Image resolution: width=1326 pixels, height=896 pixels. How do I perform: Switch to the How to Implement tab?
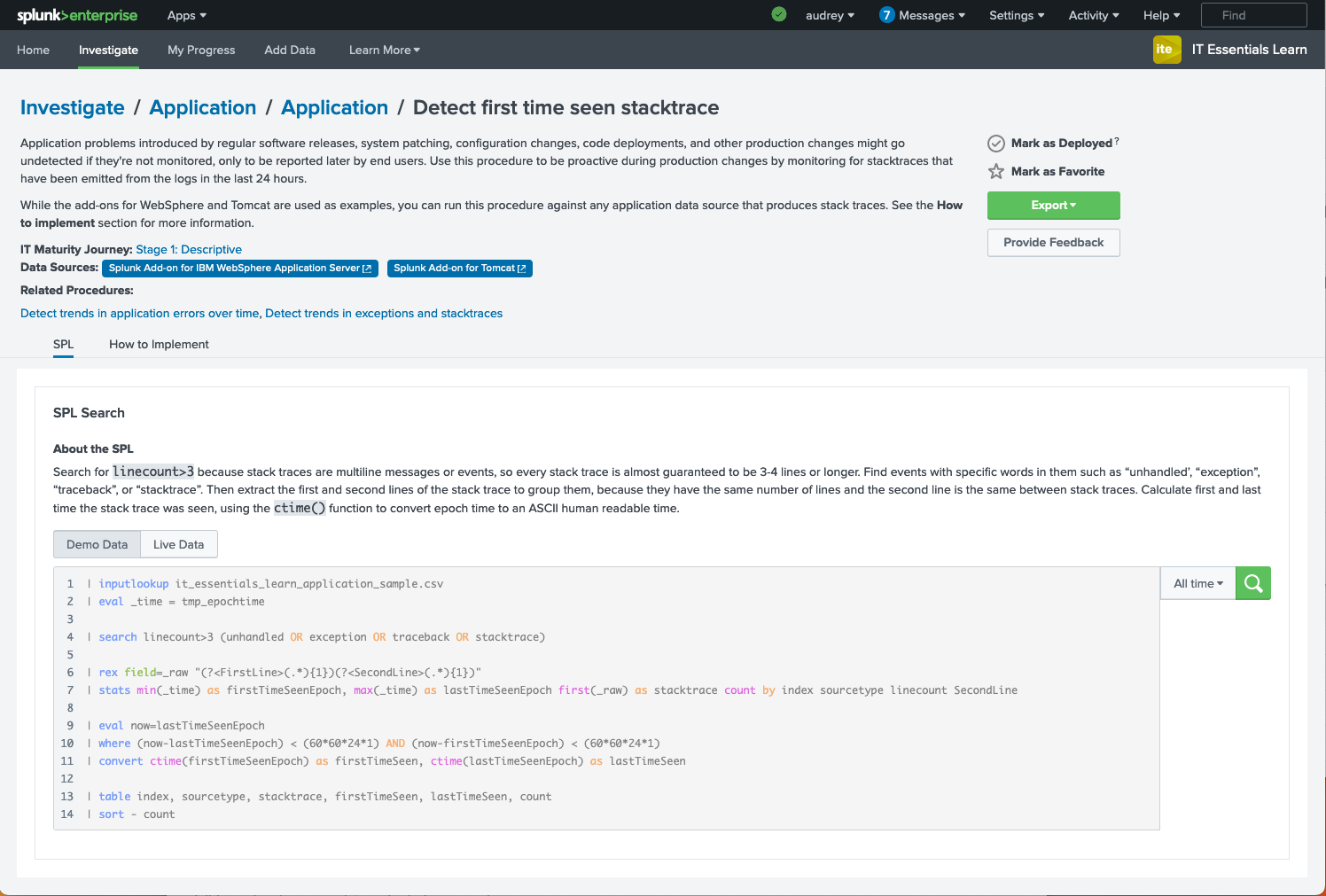point(159,344)
